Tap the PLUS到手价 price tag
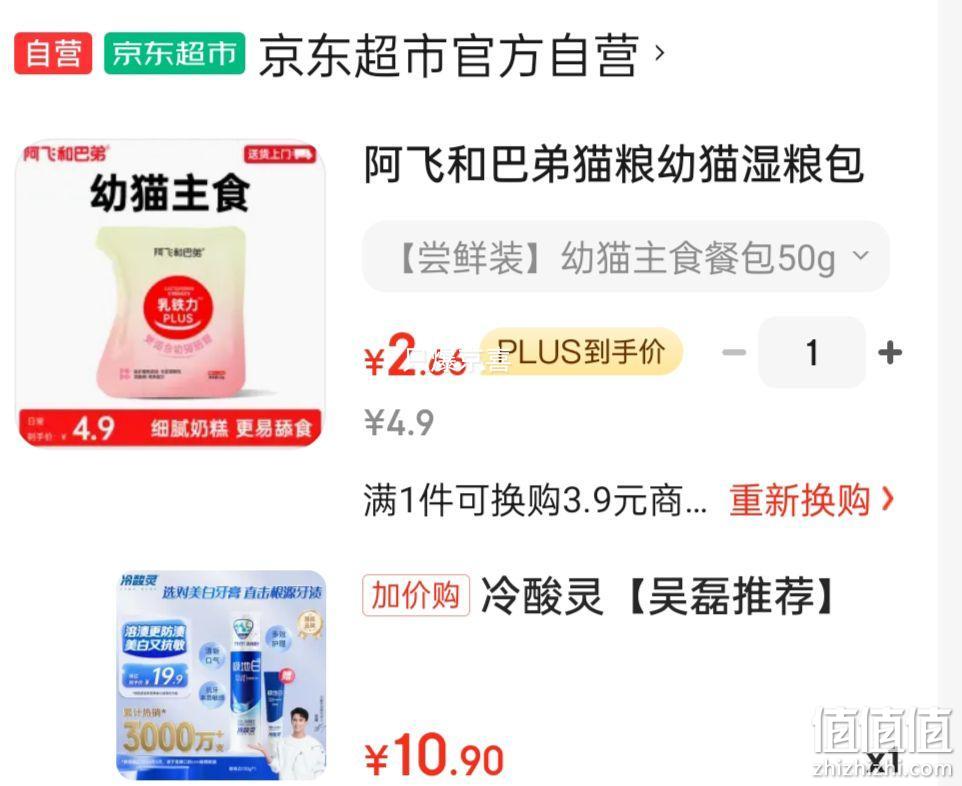 [581, 352]
